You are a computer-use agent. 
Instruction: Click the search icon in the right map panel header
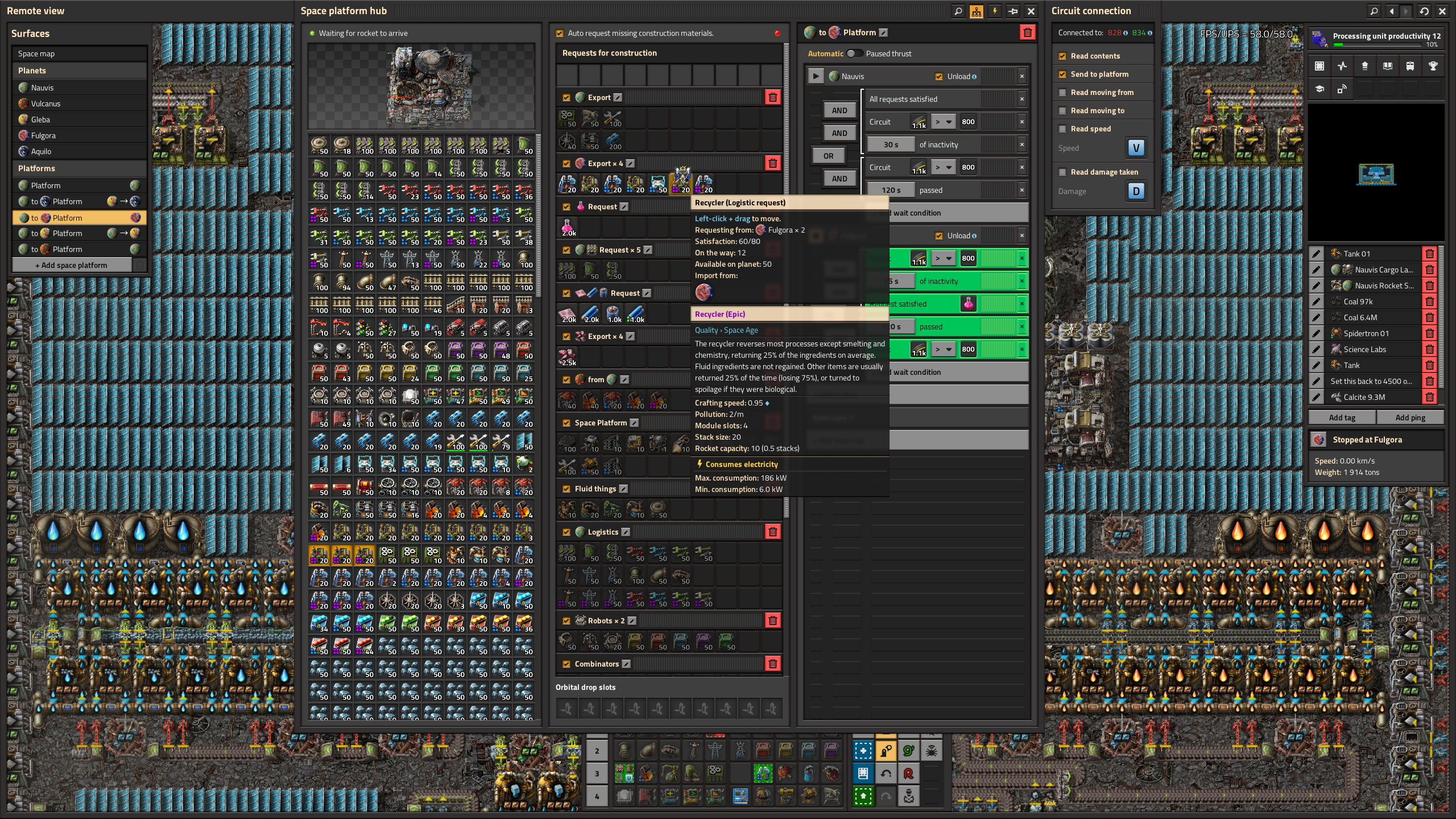1374,11
